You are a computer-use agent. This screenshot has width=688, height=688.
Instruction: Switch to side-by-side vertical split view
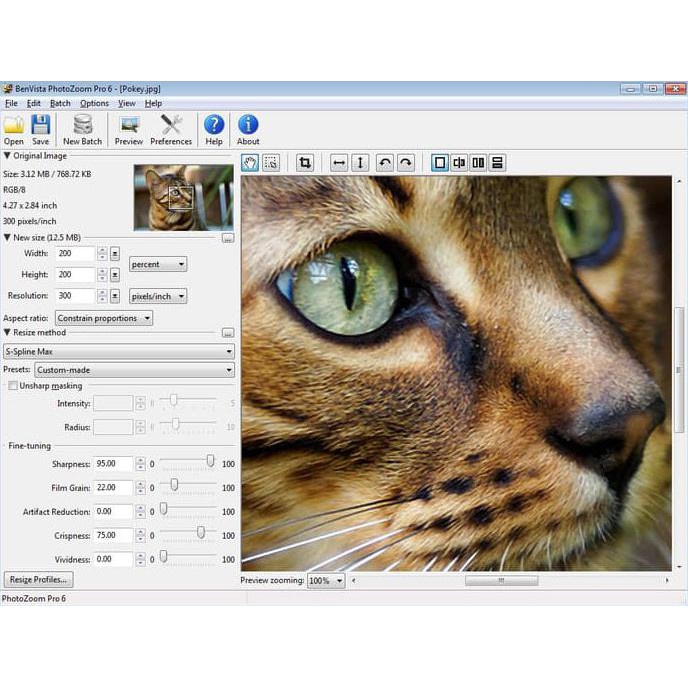coord(478,163)
